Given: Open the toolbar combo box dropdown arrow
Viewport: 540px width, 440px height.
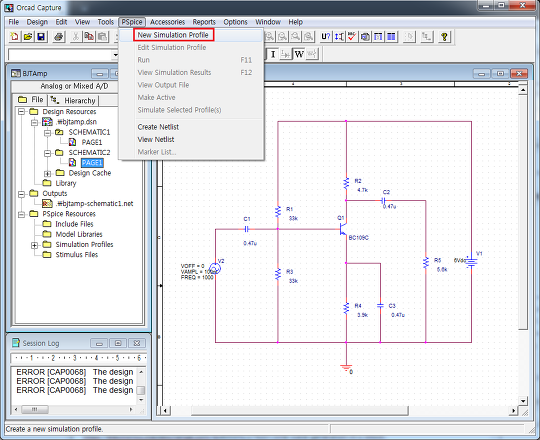Looking at the screenshot, I should 115,54.
